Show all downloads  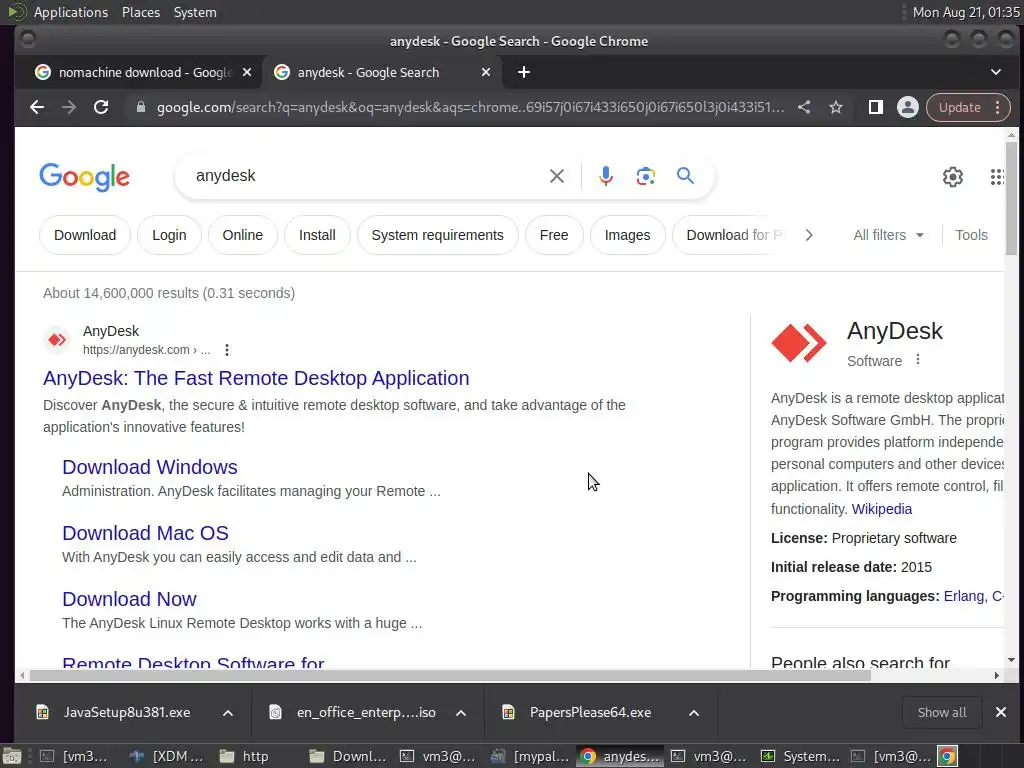pyautogui.click(x=942, y=712)
